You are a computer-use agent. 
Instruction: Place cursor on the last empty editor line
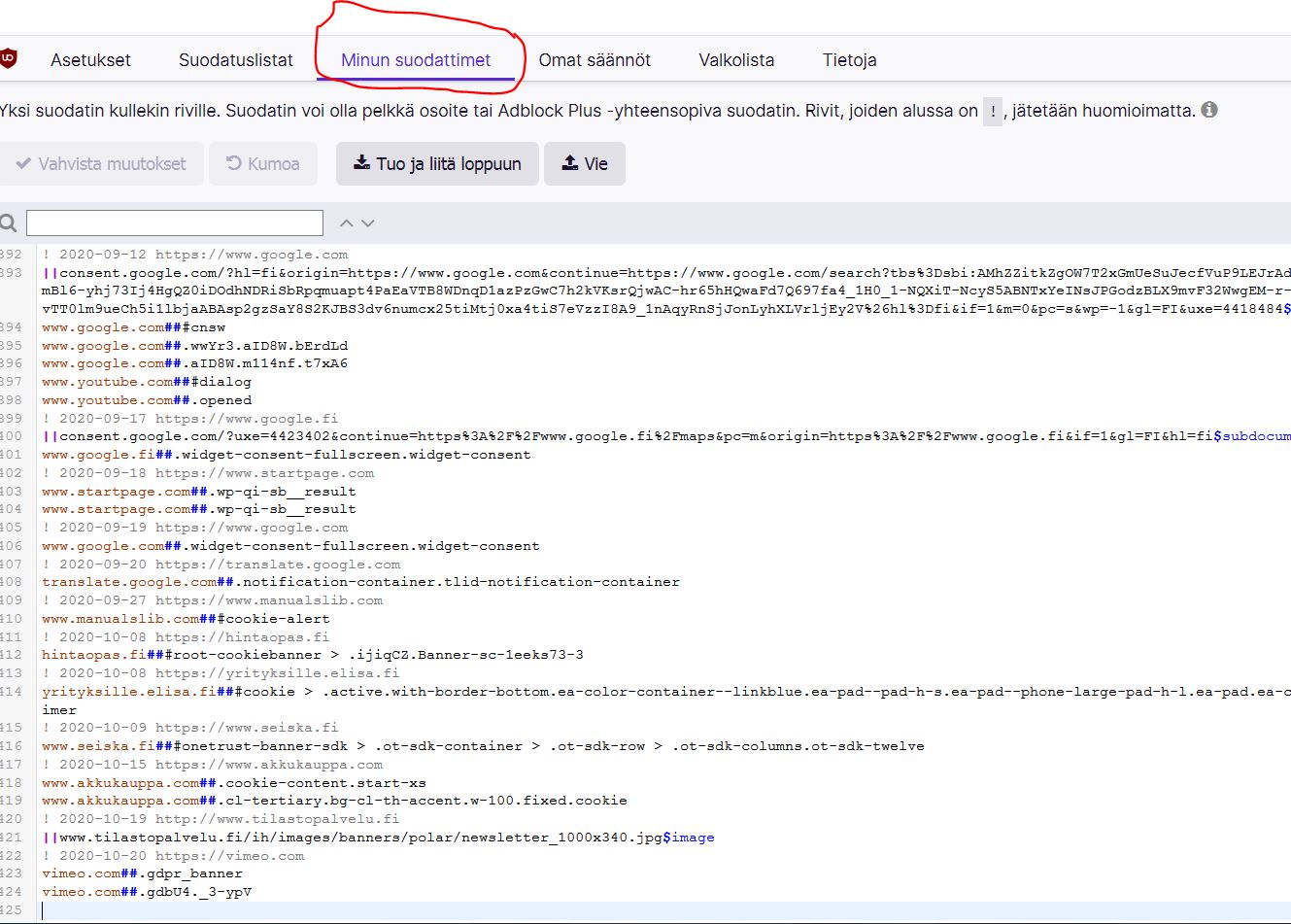666,910
